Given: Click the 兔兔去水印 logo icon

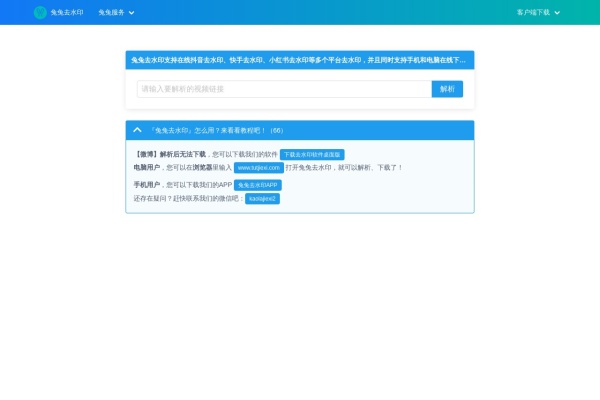Looking at the screenshot, I should 40,12.
